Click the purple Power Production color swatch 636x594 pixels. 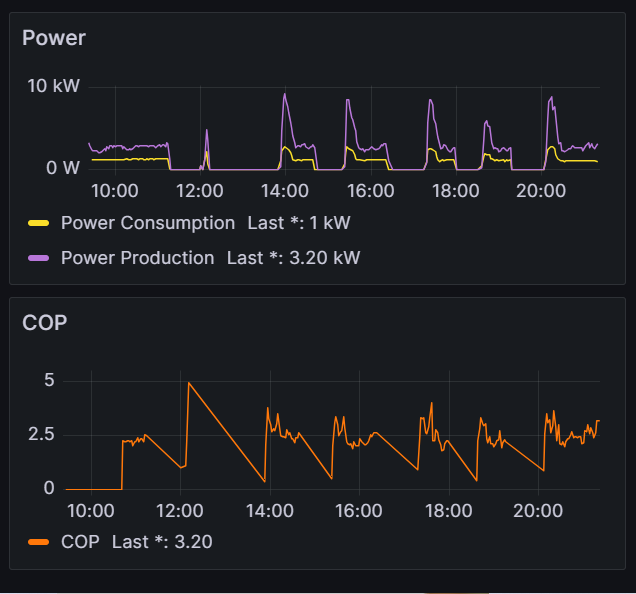39,258
